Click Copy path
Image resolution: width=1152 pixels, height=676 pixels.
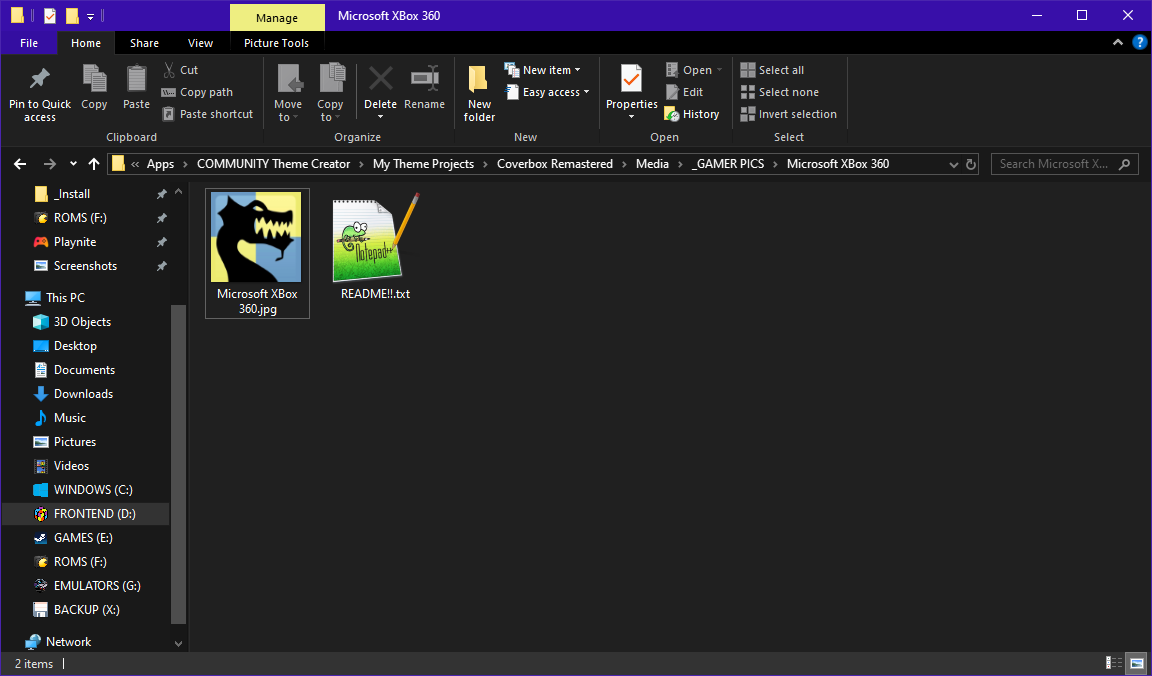tap(197, 92)
